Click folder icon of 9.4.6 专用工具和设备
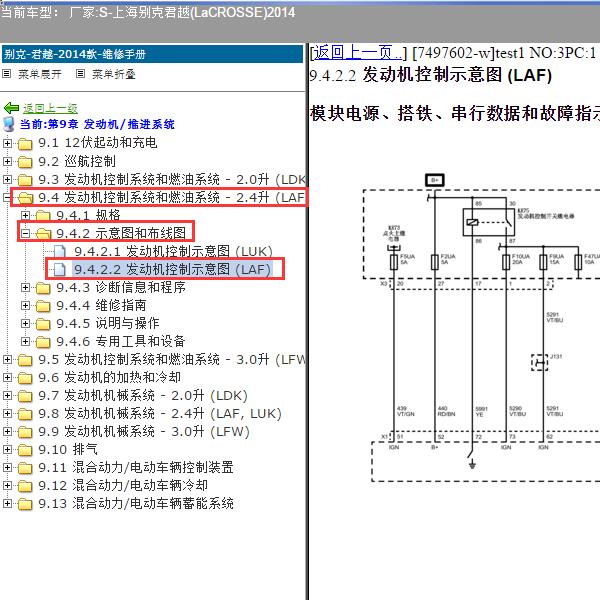 43,342
